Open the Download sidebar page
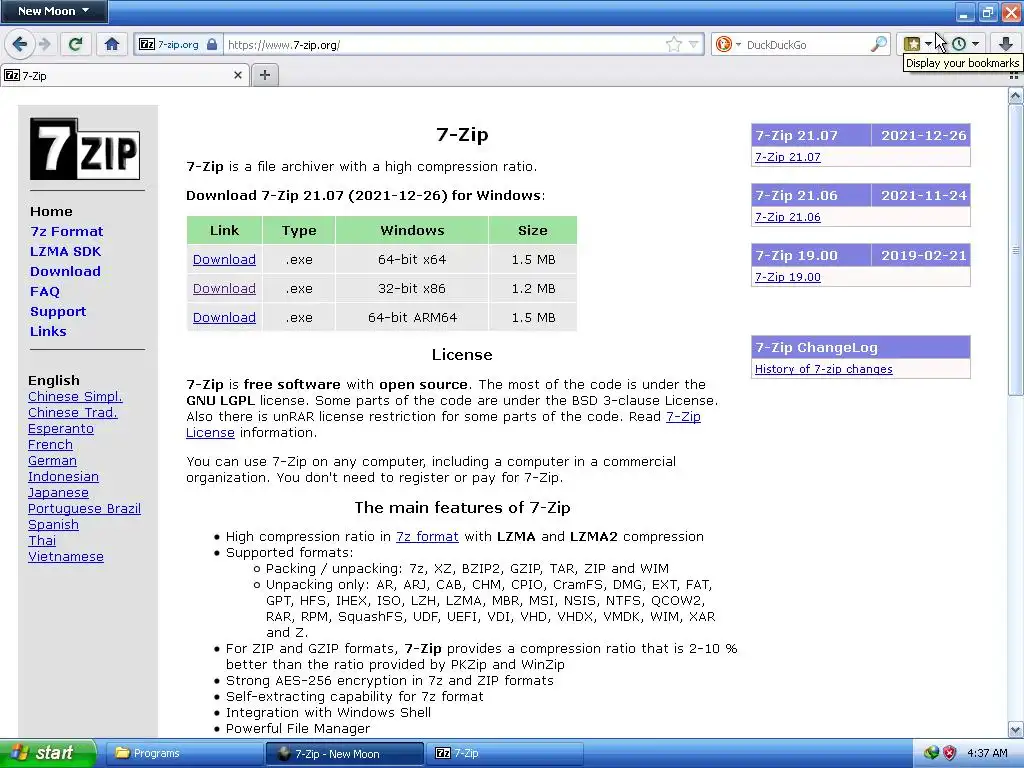The width and height of the screenshot is (1024, 768). coord(65,272)
